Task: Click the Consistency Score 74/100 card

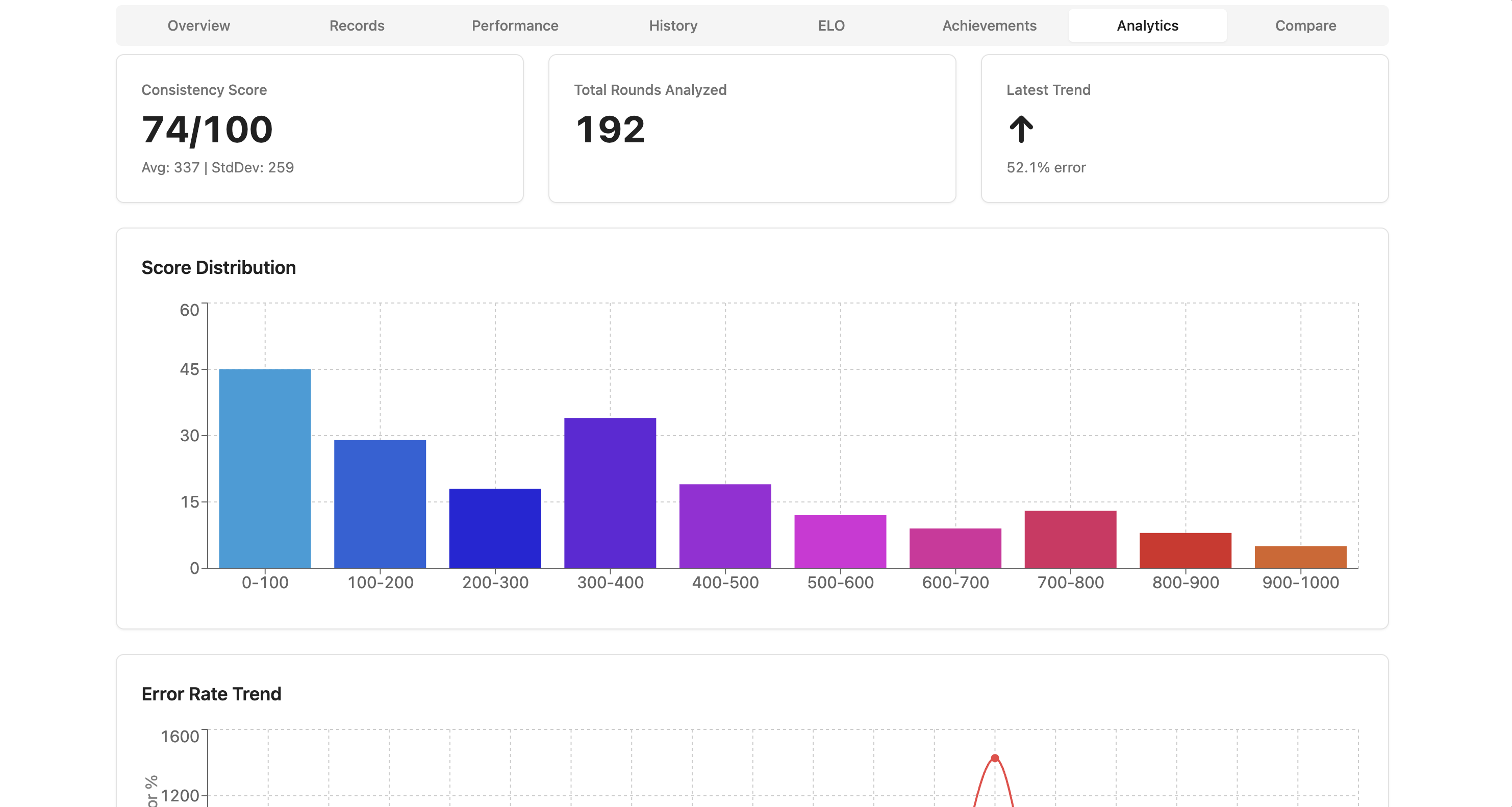Action: 319,129
